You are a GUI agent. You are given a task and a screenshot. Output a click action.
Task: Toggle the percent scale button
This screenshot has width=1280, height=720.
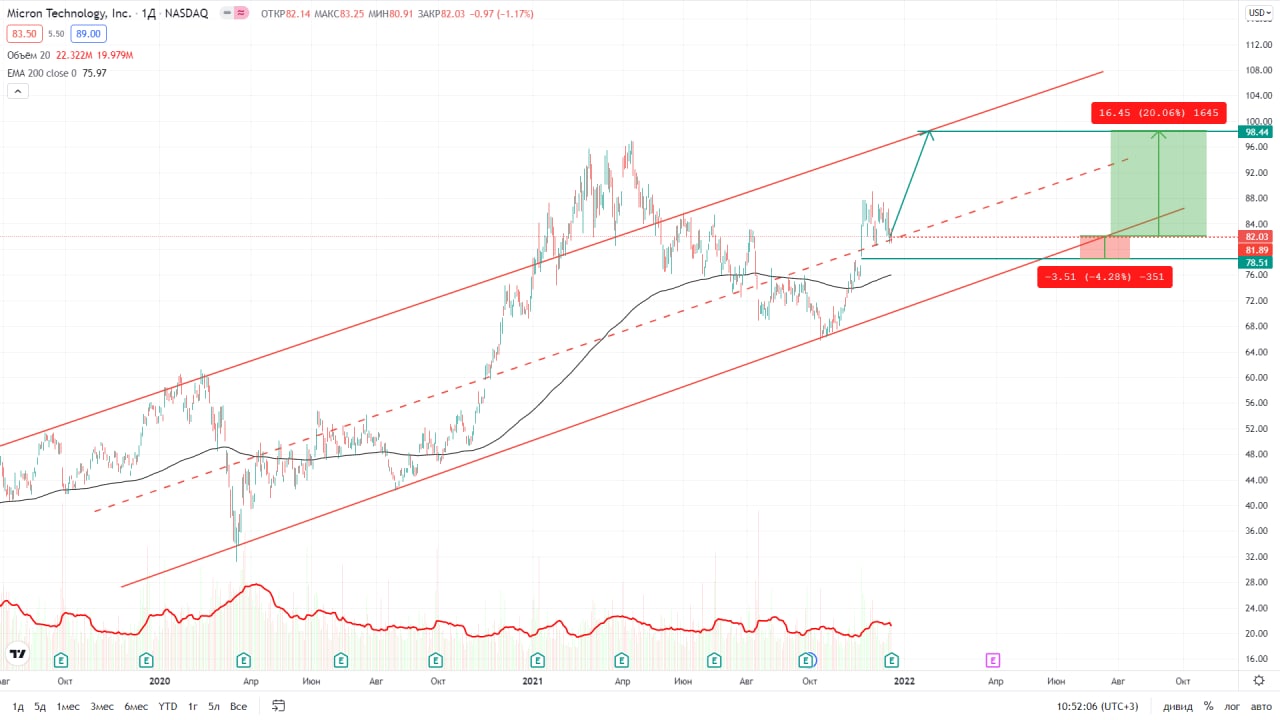click(1208, 706)
